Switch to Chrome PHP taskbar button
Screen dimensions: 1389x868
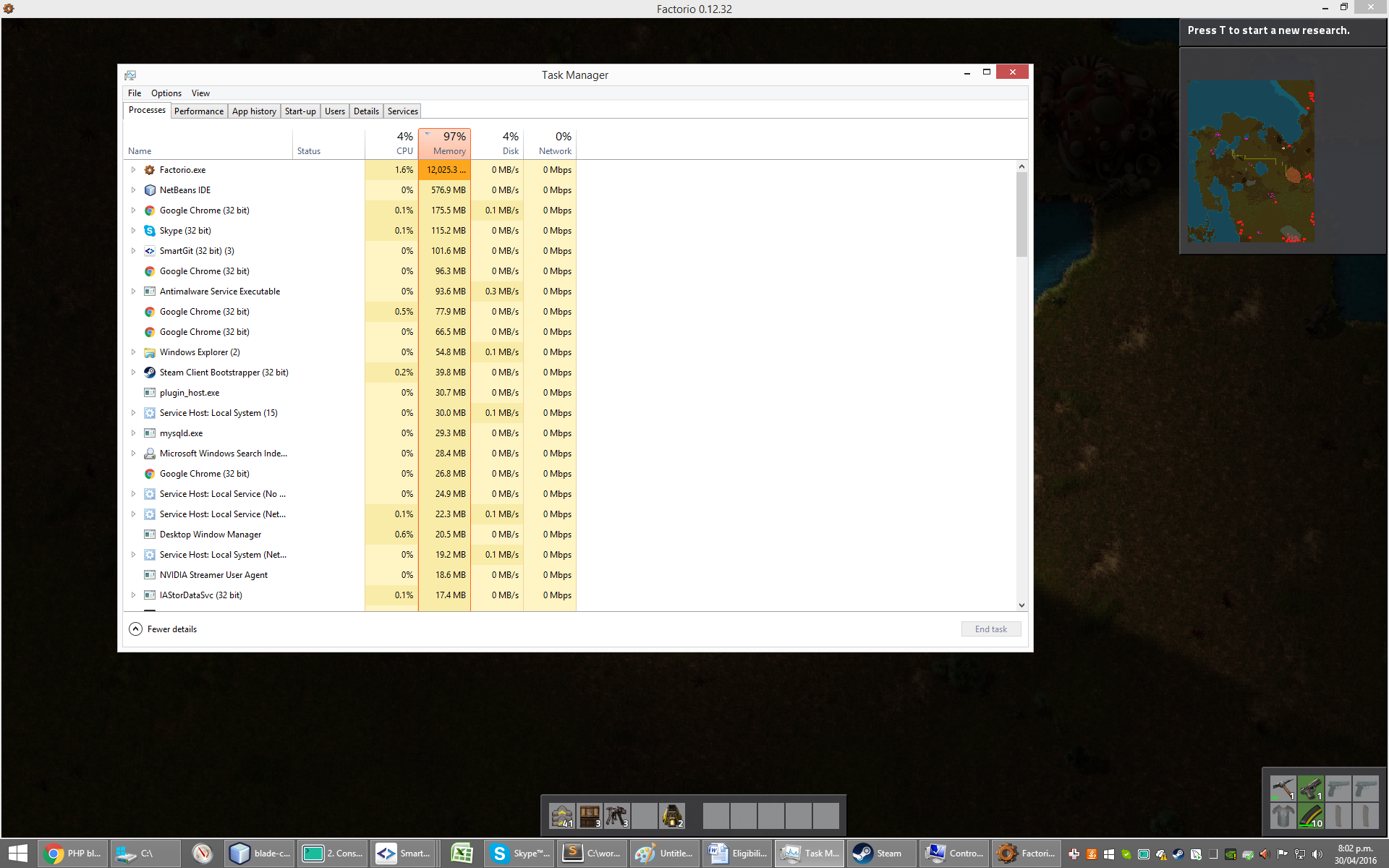(x=73, y=854)
